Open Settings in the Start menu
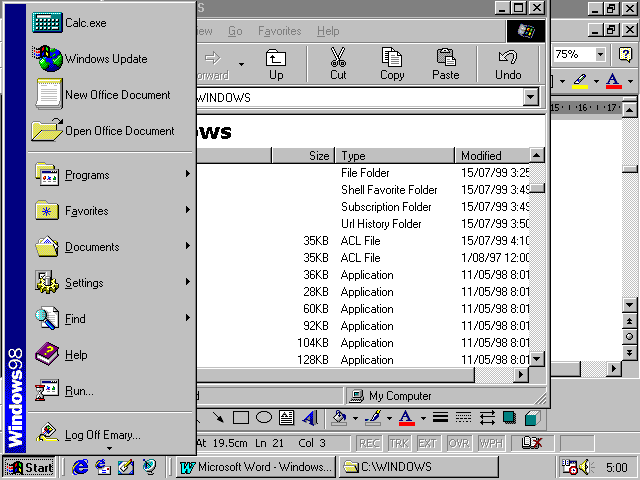 click(110, 283)
